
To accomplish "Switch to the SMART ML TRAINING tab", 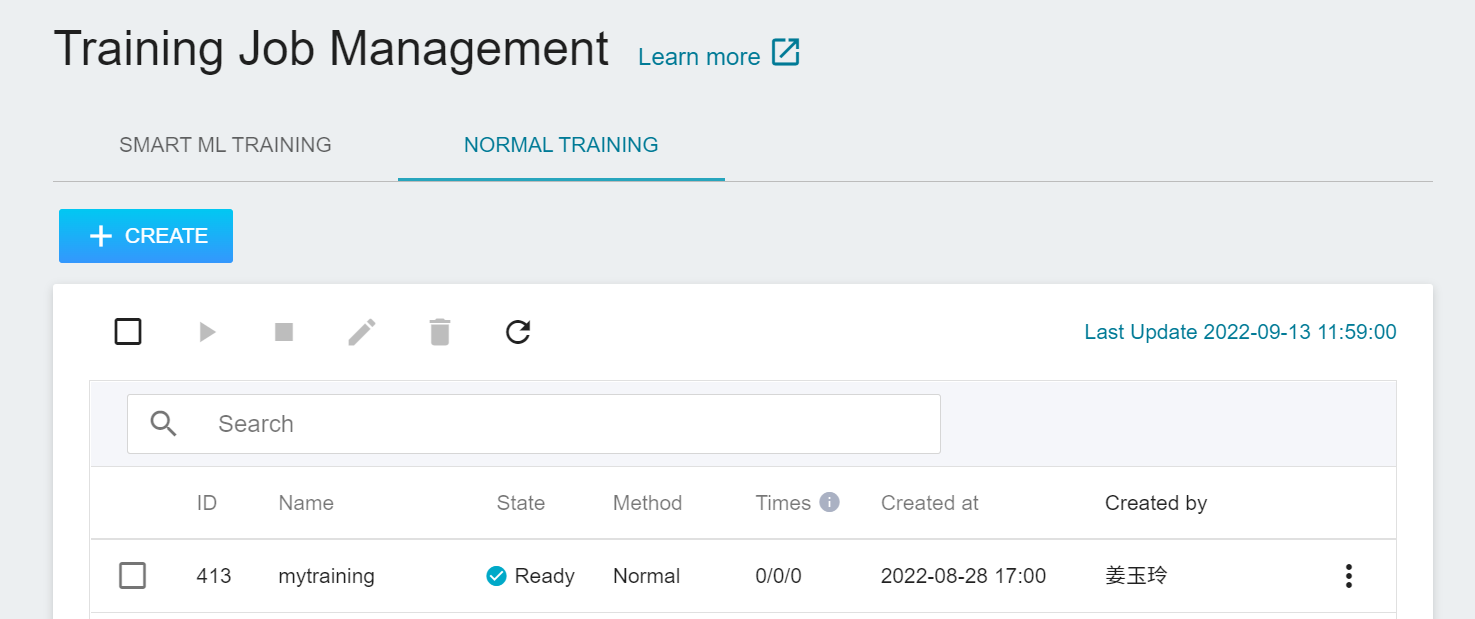I will [x=225, y=145].
